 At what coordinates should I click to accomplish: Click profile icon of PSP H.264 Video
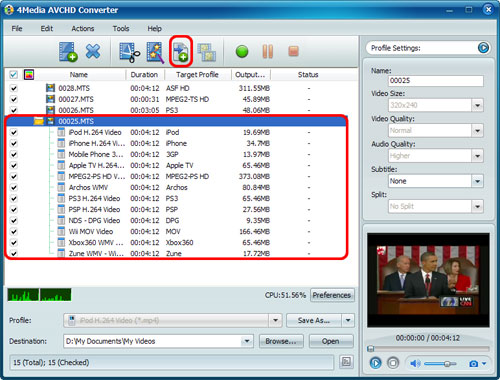tap(61, 209)
